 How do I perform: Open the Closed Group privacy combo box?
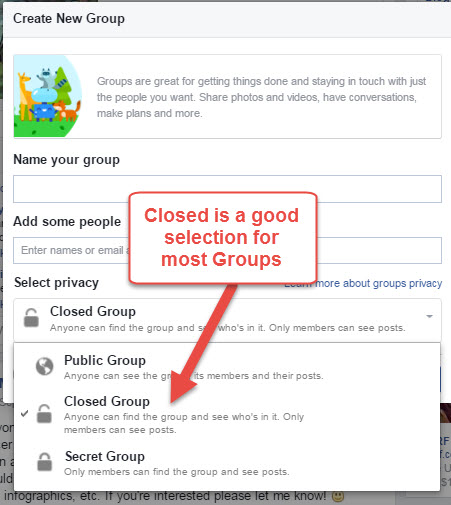pyautogui.click(x=227, y=319)
